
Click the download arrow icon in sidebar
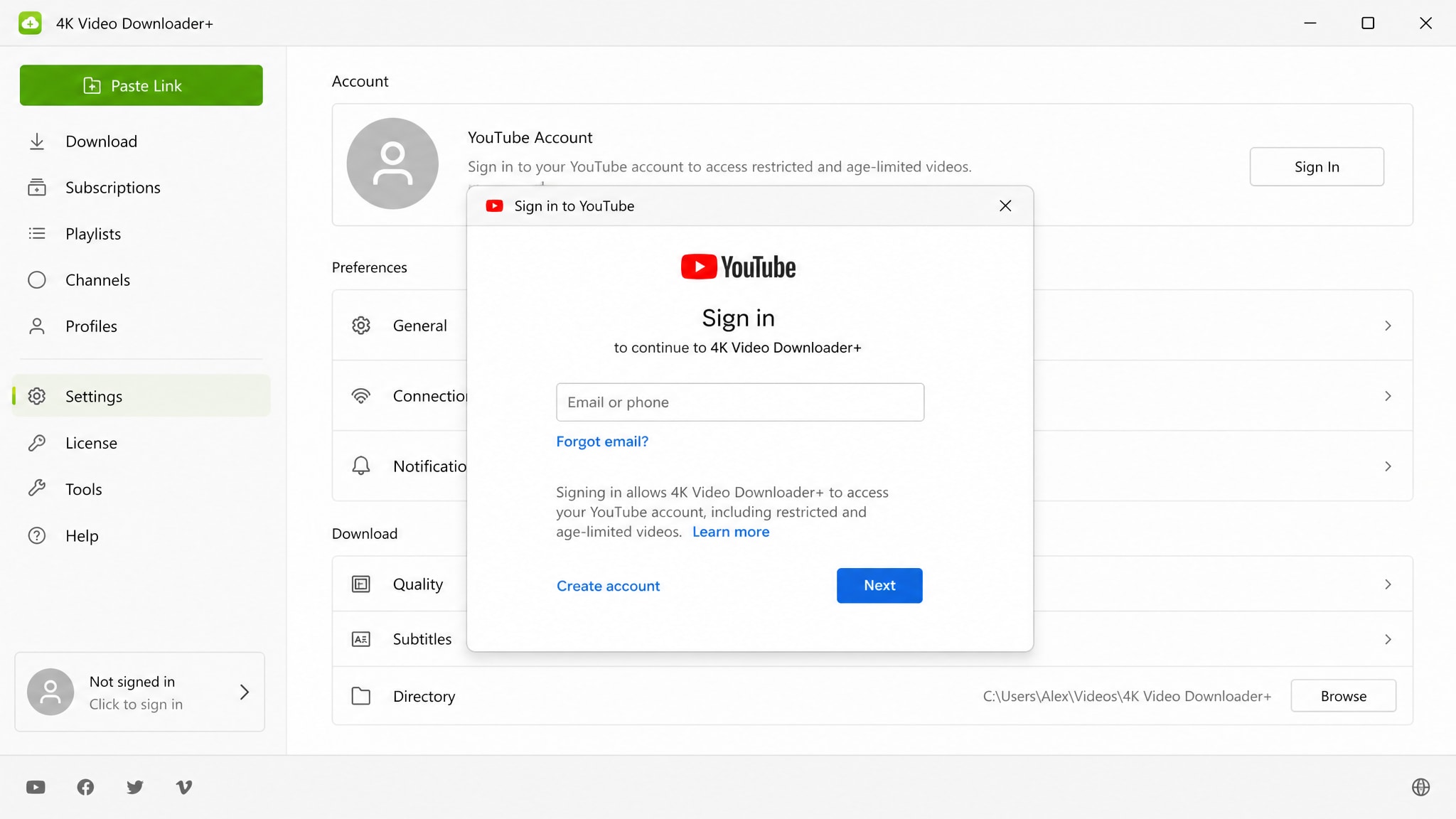pos(37,141)
